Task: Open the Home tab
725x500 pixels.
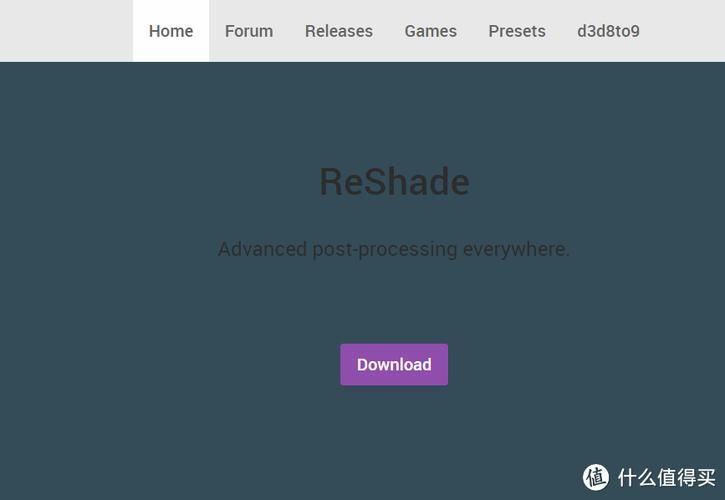Action: click(x=171, y=31)
